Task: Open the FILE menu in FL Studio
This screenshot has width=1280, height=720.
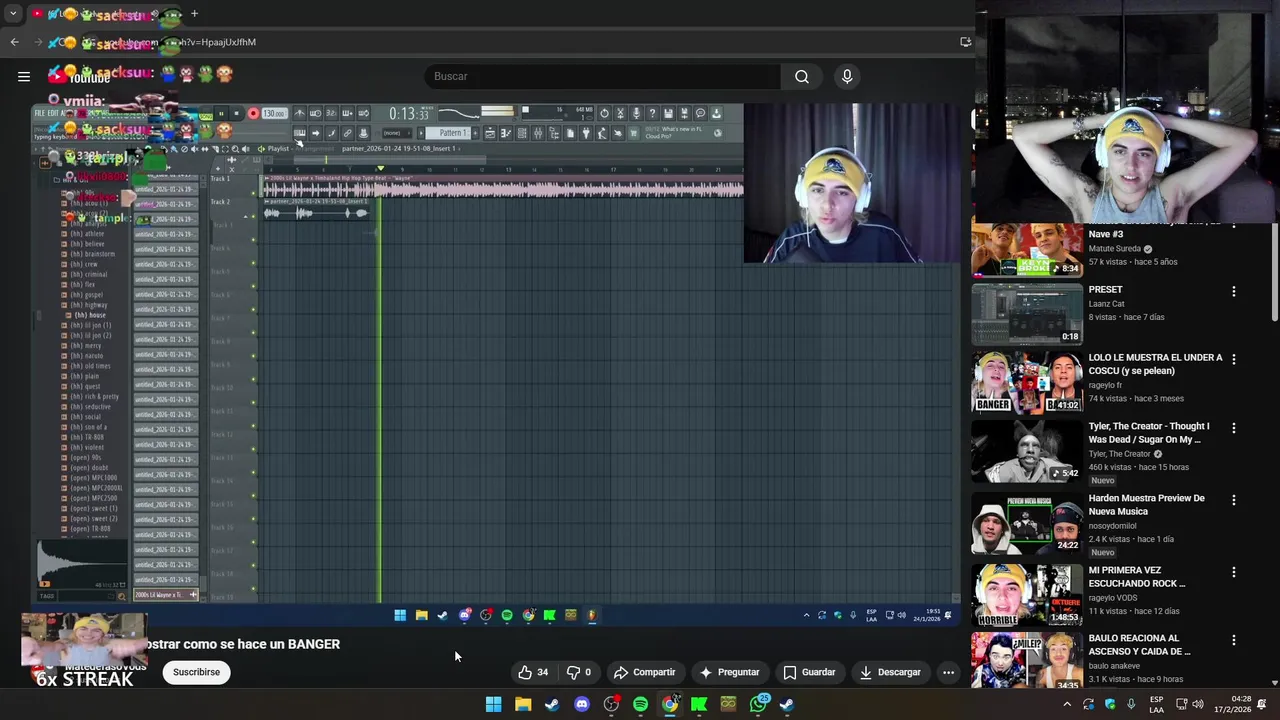Action: [40, 112]
